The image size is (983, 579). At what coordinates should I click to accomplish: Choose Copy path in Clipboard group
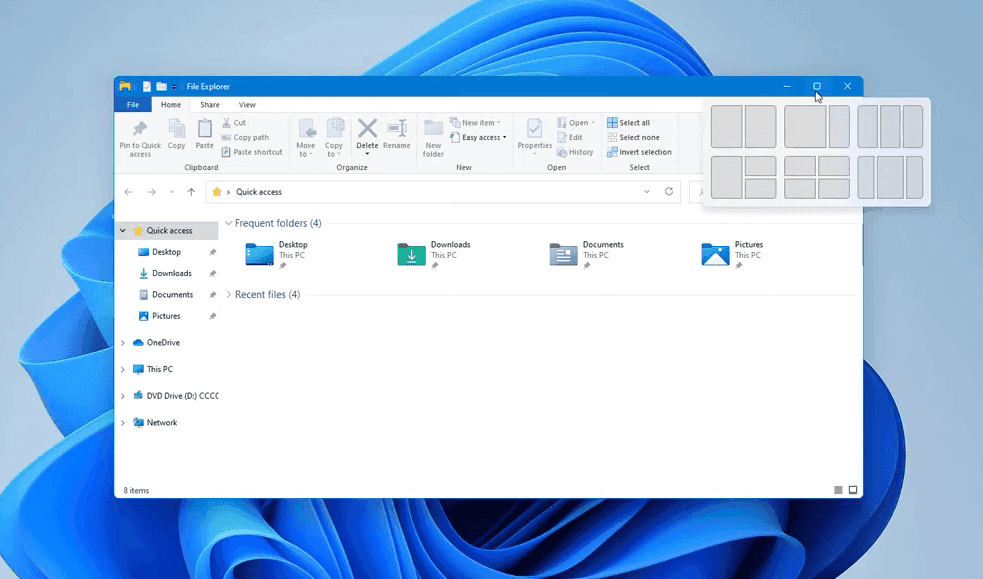click(x=245, y=137)
